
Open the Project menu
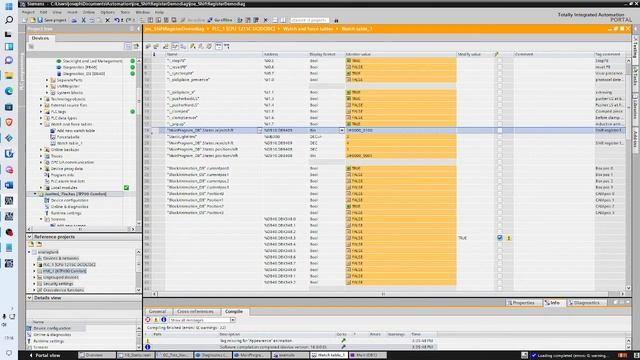(28, 12)
